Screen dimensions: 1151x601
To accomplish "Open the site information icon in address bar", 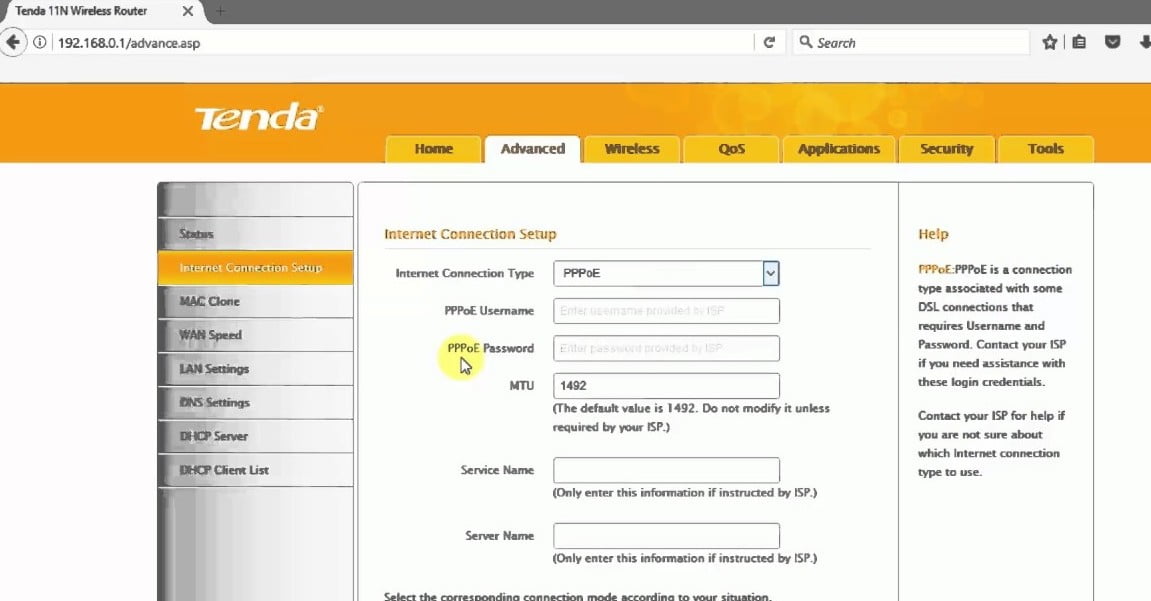I will point(40,43).
